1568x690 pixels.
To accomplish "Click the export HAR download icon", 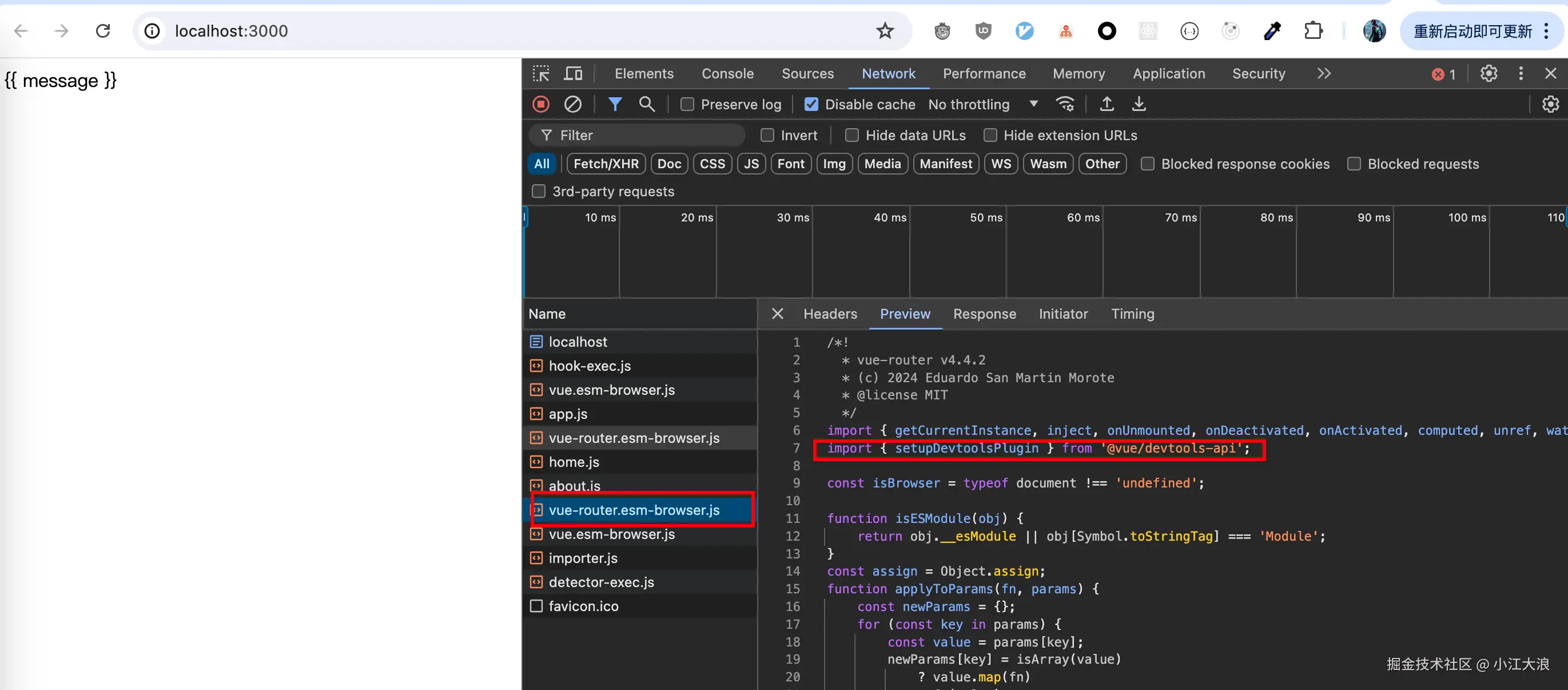I will point(1139,104).
